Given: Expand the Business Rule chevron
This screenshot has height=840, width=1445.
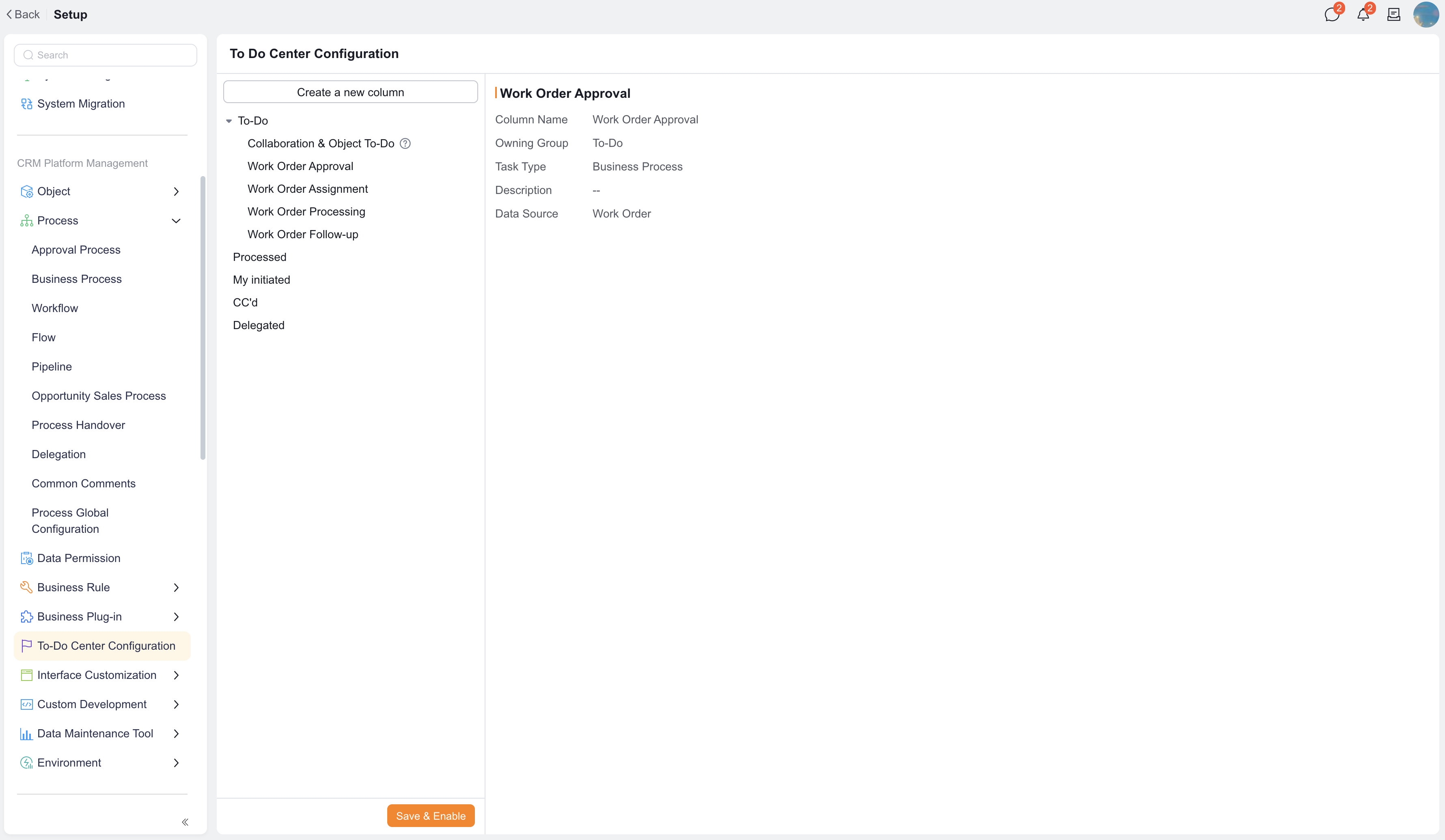Looking at the screenshot, I should [x=176, y=588].
